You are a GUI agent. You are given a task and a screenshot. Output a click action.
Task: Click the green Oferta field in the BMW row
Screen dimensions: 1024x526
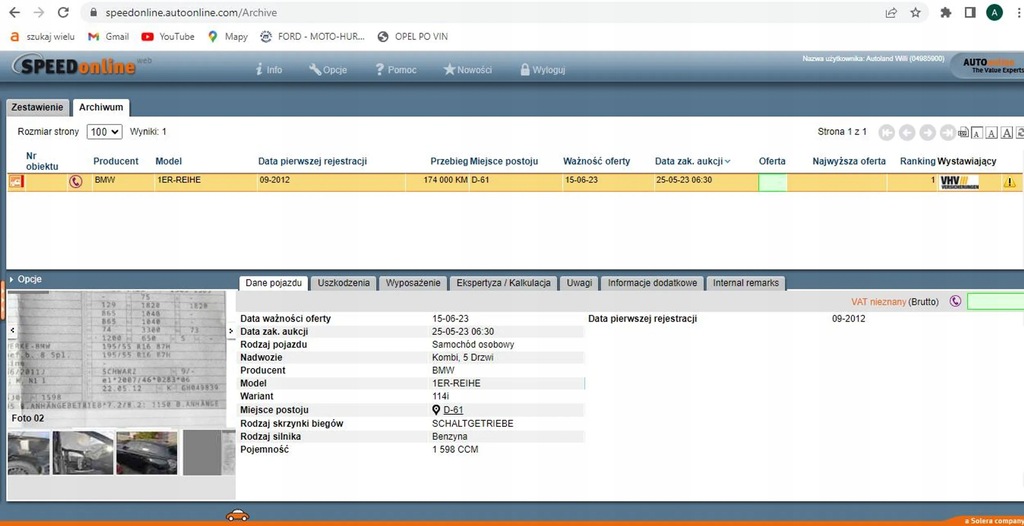(x=772, y=182)
